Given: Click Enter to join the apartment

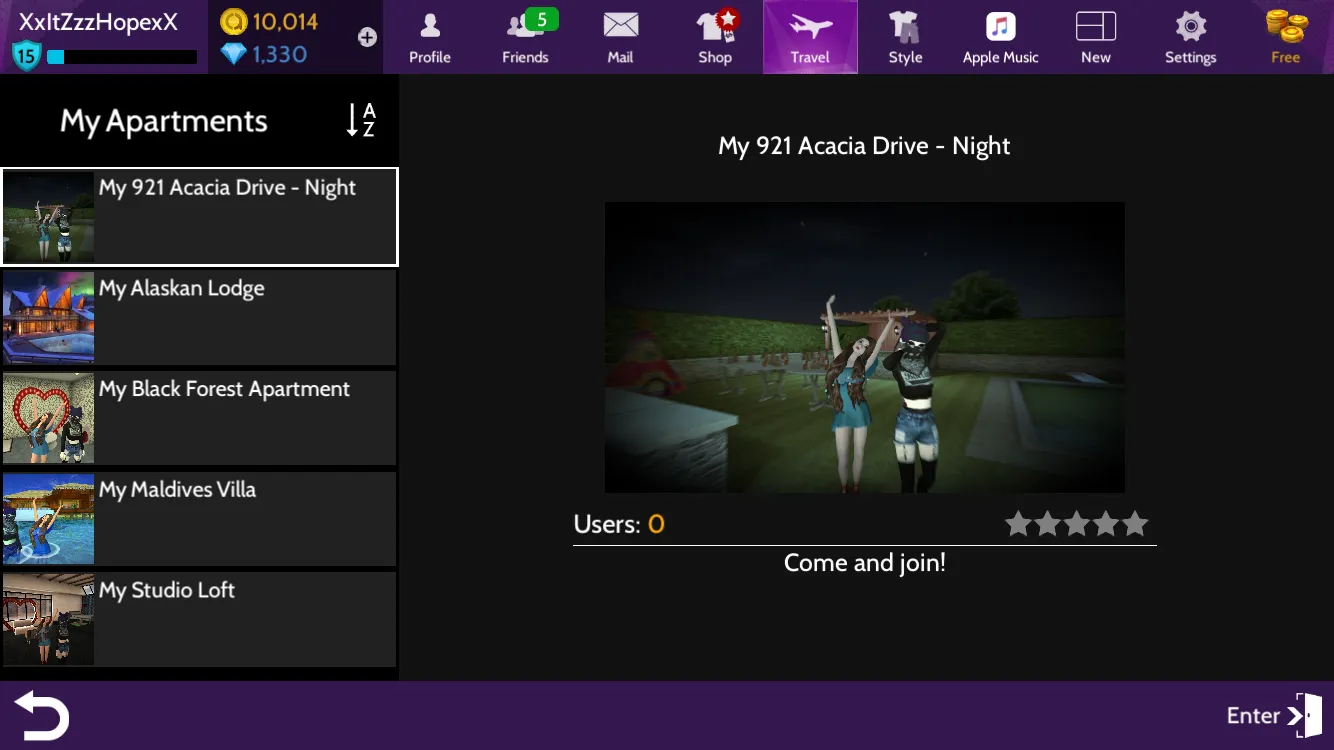Looking at the screenshot, I should 1275,716.
